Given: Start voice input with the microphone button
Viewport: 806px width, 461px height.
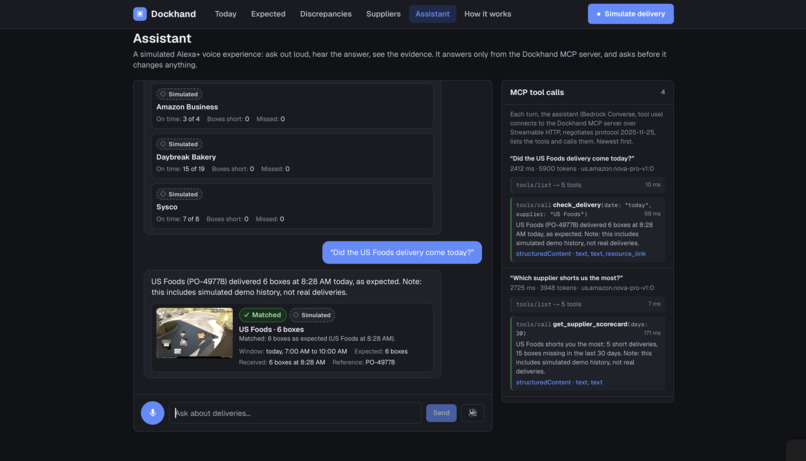Looking at the screenshot, I should pyautogui.click(x=153, y=413).
